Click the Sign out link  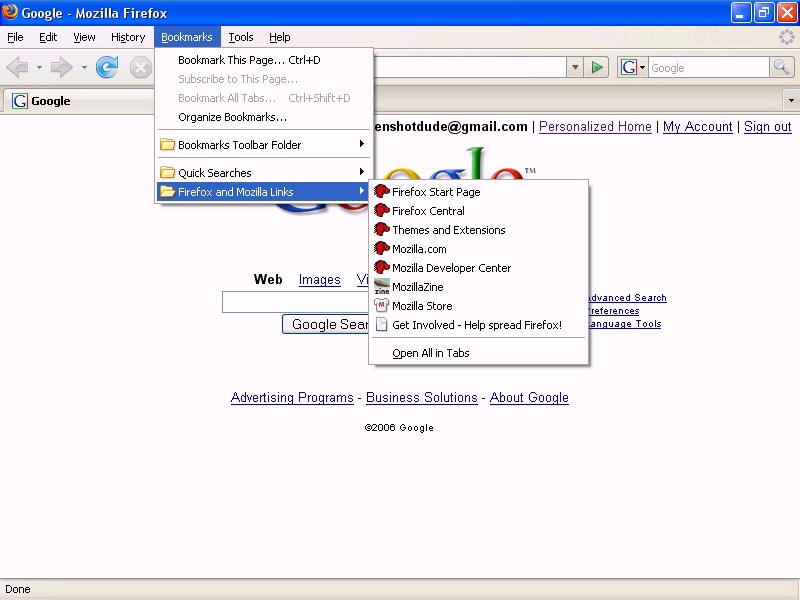coord(767,127)
